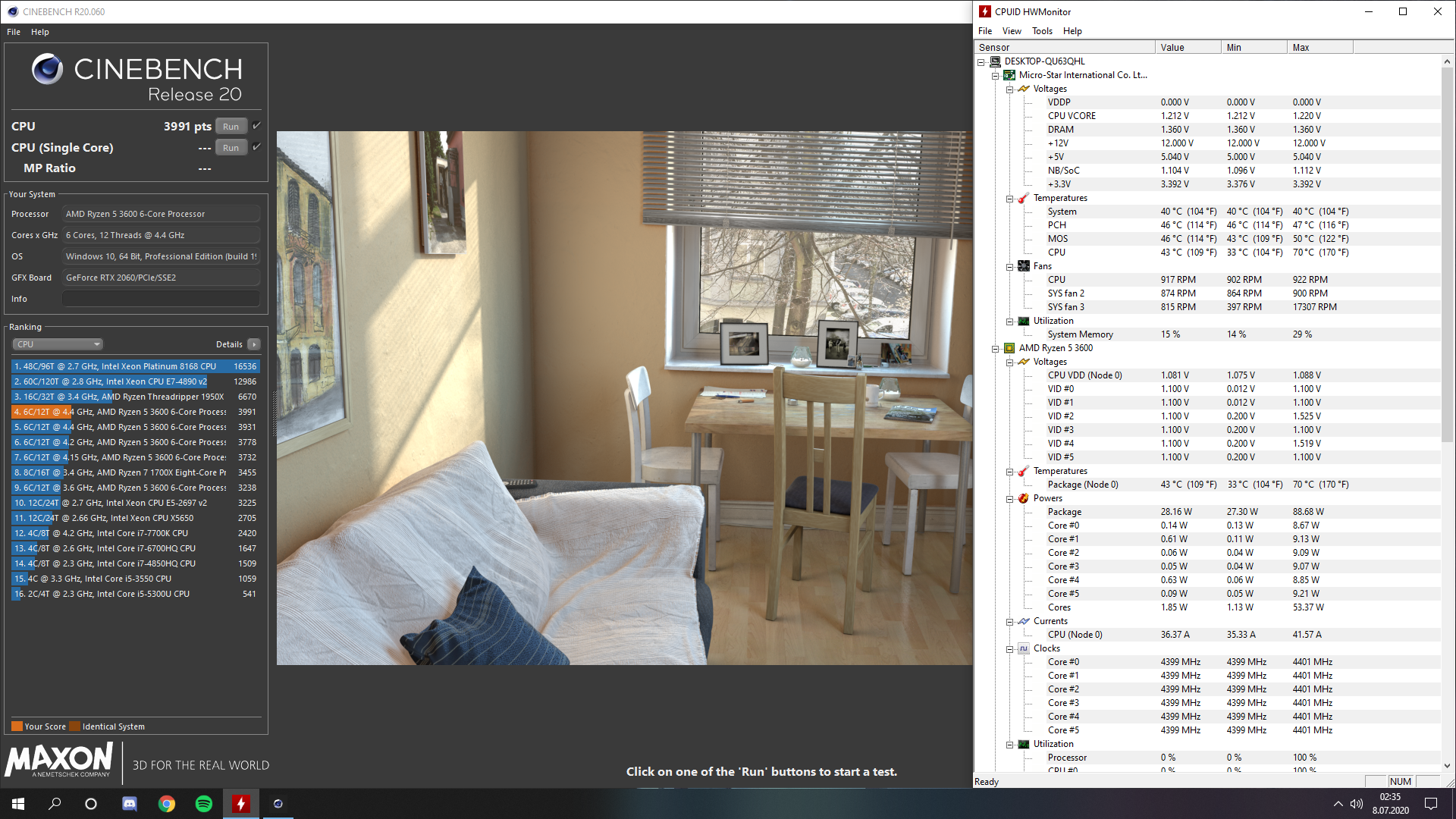
Task: Click the Info input field
Action: pos(161,299)
